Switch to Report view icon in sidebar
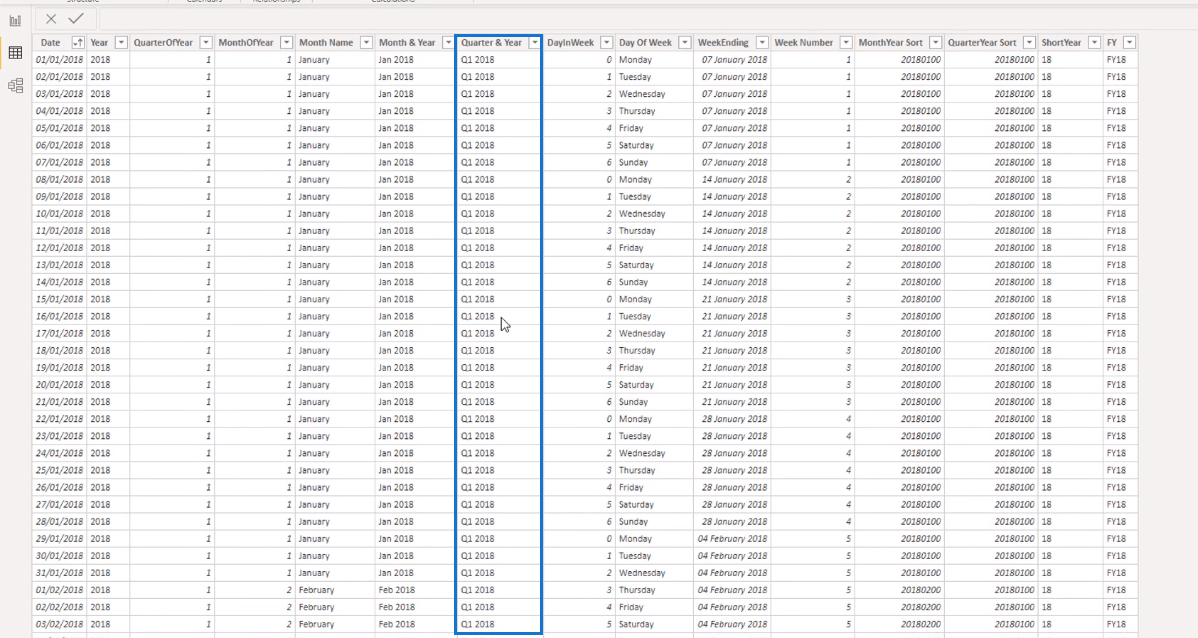This screenshot has height=638, width=1198. (15, 21)
